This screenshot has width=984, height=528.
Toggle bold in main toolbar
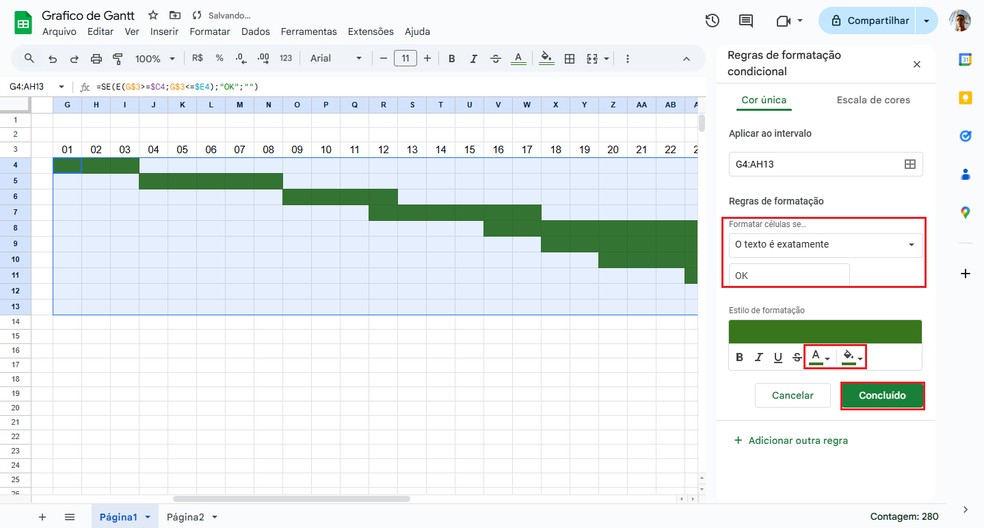tap(451, 58)
